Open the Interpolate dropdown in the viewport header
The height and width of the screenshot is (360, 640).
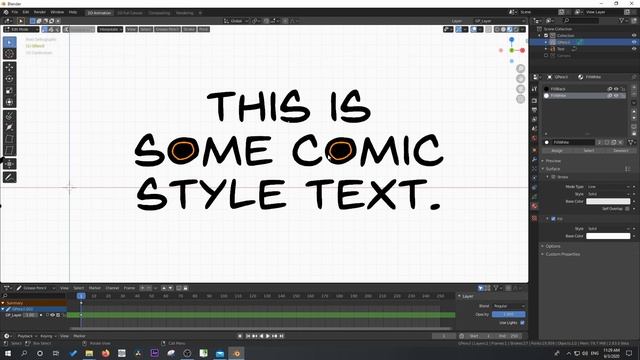110,29
